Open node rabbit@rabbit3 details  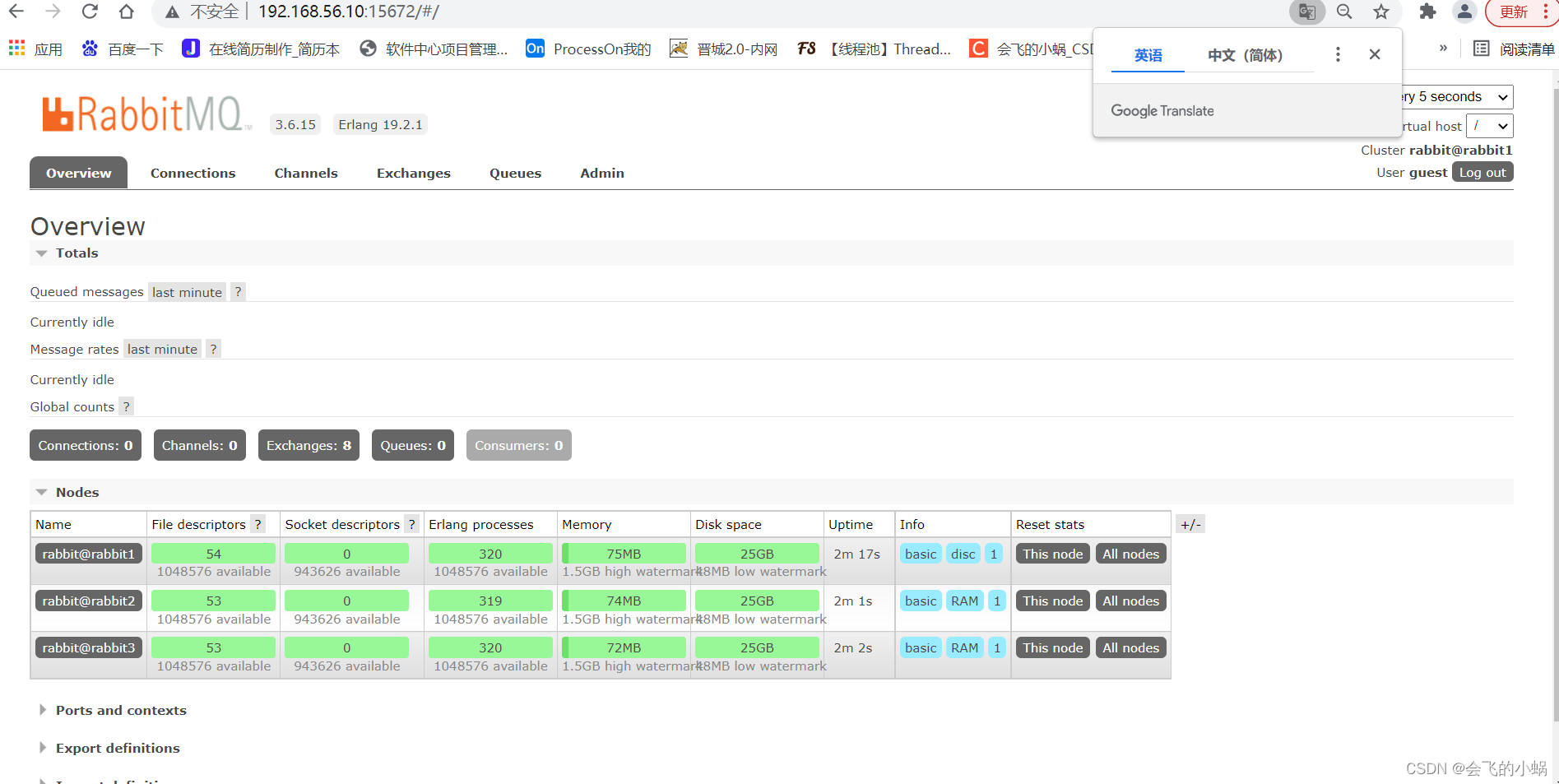coord(89,647)
